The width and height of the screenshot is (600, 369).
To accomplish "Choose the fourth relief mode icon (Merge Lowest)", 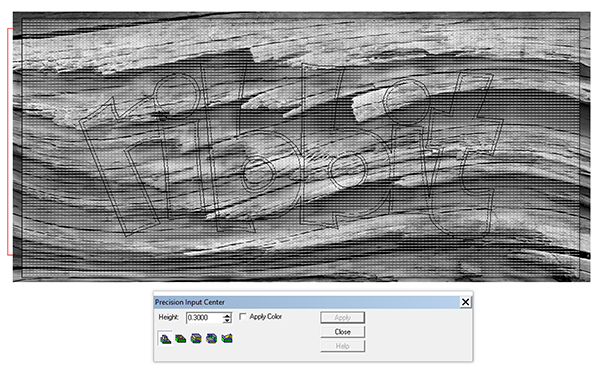I will point(211,338).
